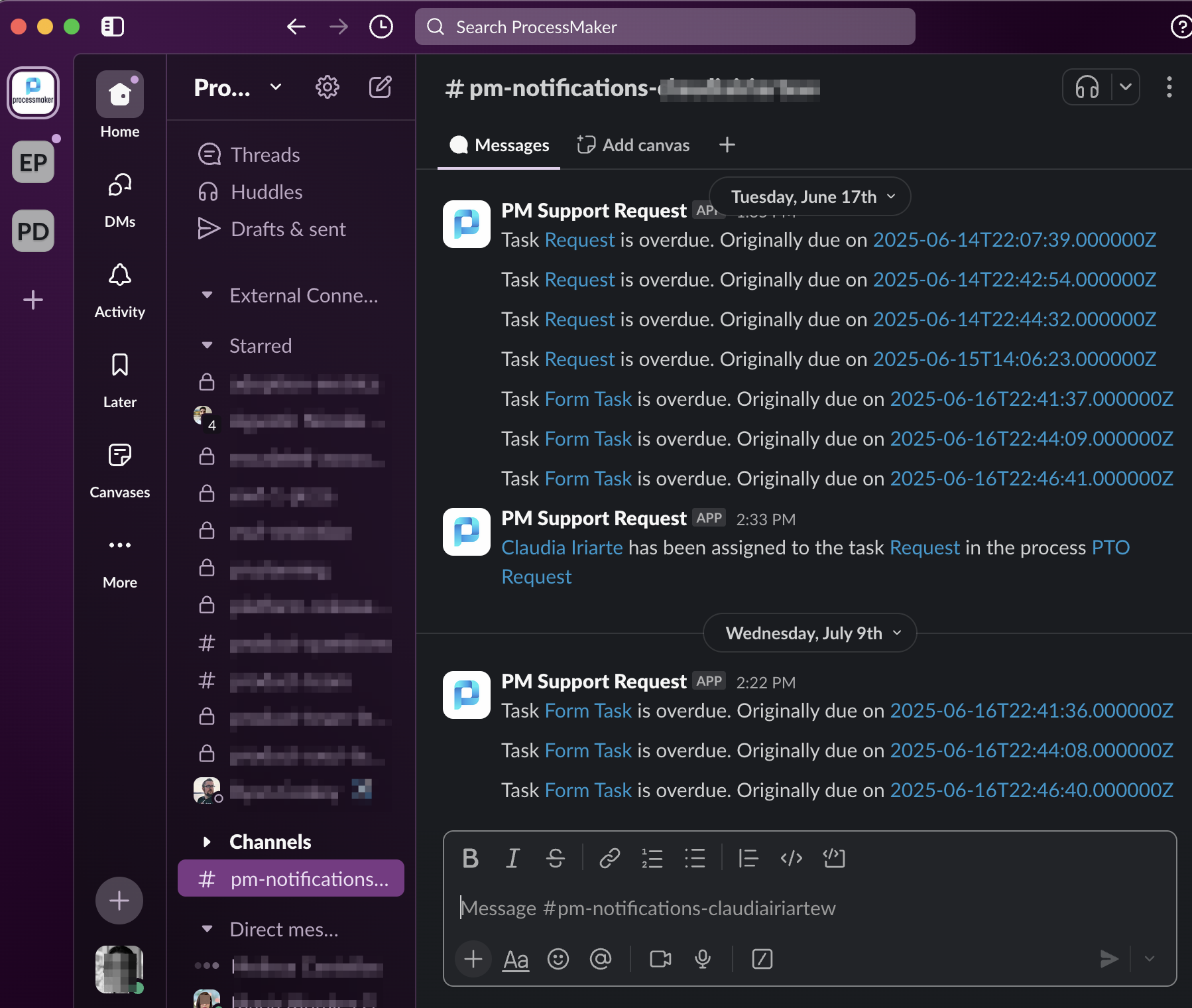Click the Add canvas tab
Viewport: 1192px width, 1008px height.
(633, 145)
